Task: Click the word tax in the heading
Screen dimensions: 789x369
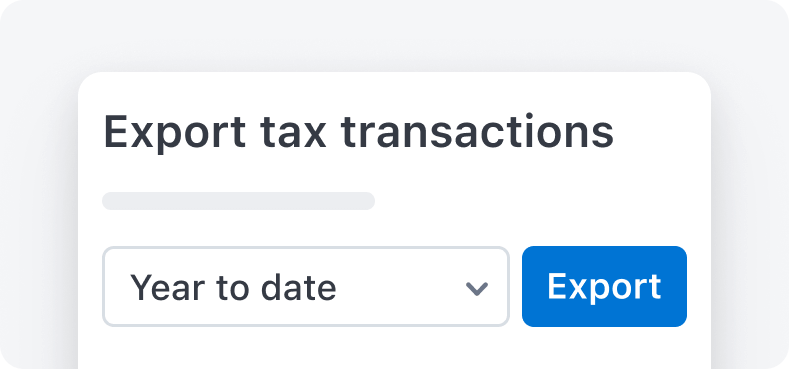Action: 293,132
